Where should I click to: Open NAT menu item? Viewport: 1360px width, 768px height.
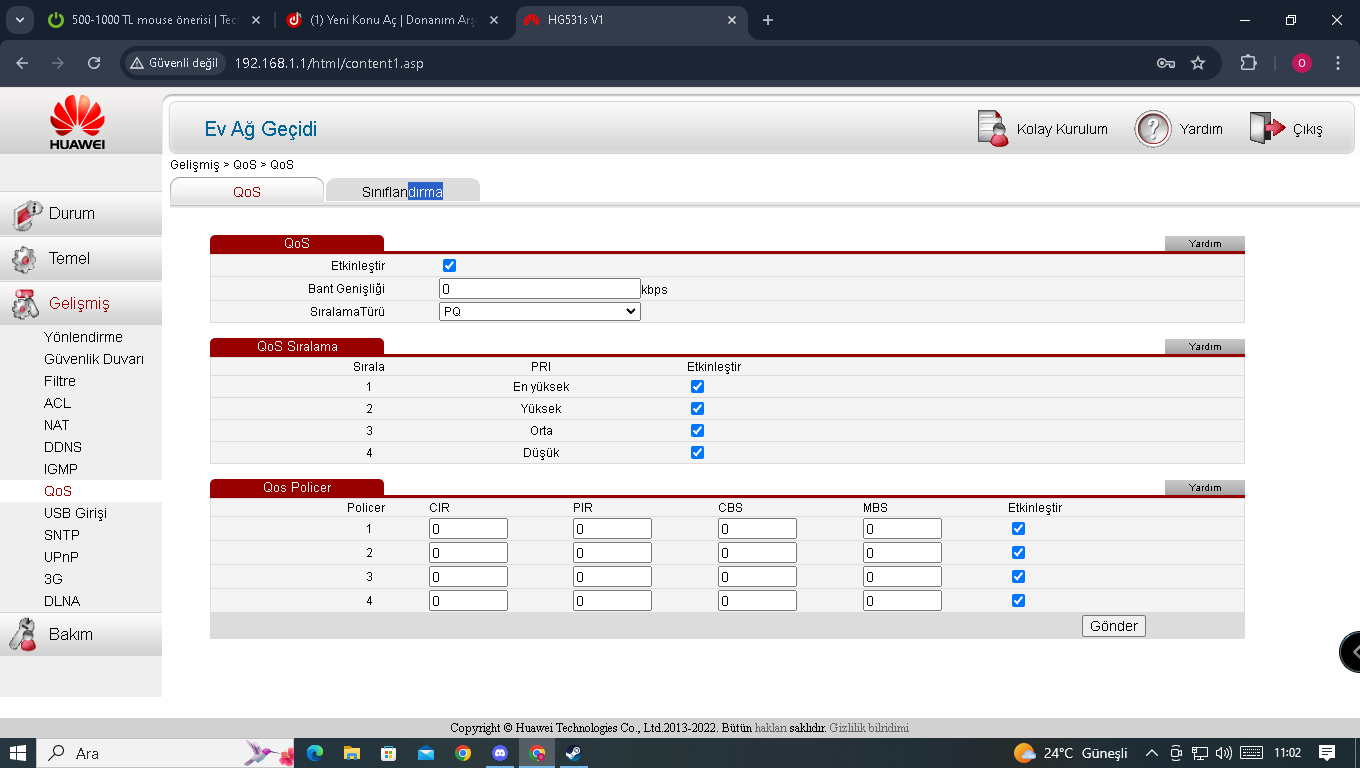57,425
